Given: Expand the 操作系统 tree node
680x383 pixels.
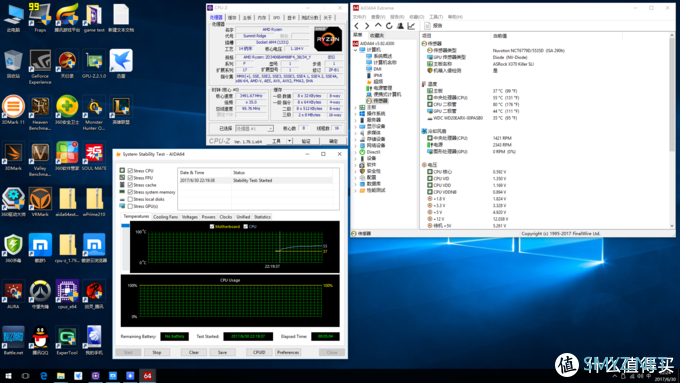Looking at the screenshot, I should [x=356, y=114].
